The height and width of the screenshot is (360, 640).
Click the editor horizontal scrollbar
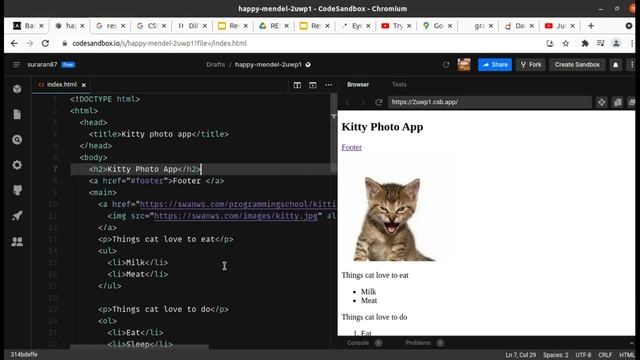[x=139, y=347]
